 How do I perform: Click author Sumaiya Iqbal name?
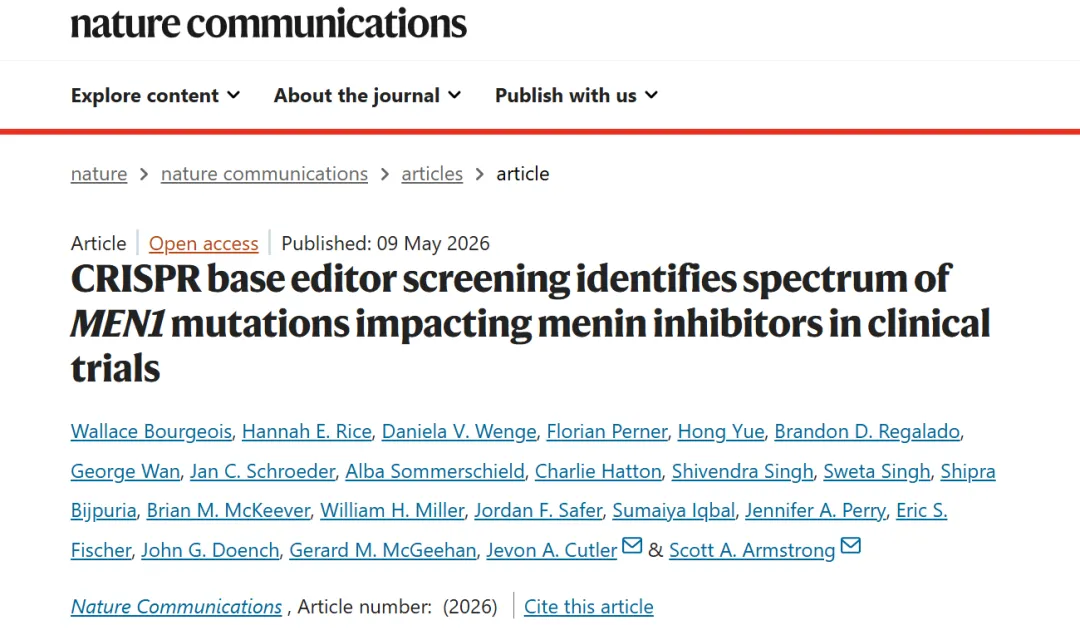[674, 510]
